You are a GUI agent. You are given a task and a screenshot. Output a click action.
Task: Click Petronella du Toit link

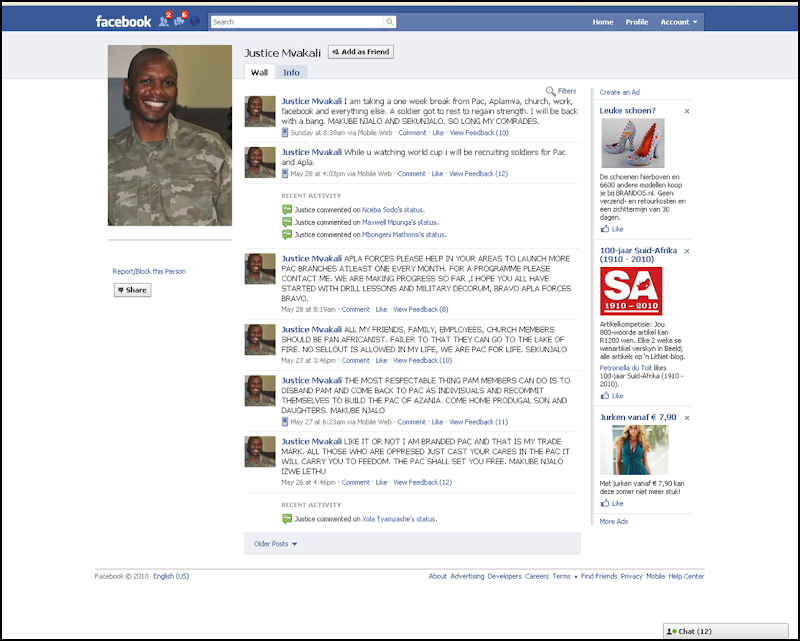point(626,367)
